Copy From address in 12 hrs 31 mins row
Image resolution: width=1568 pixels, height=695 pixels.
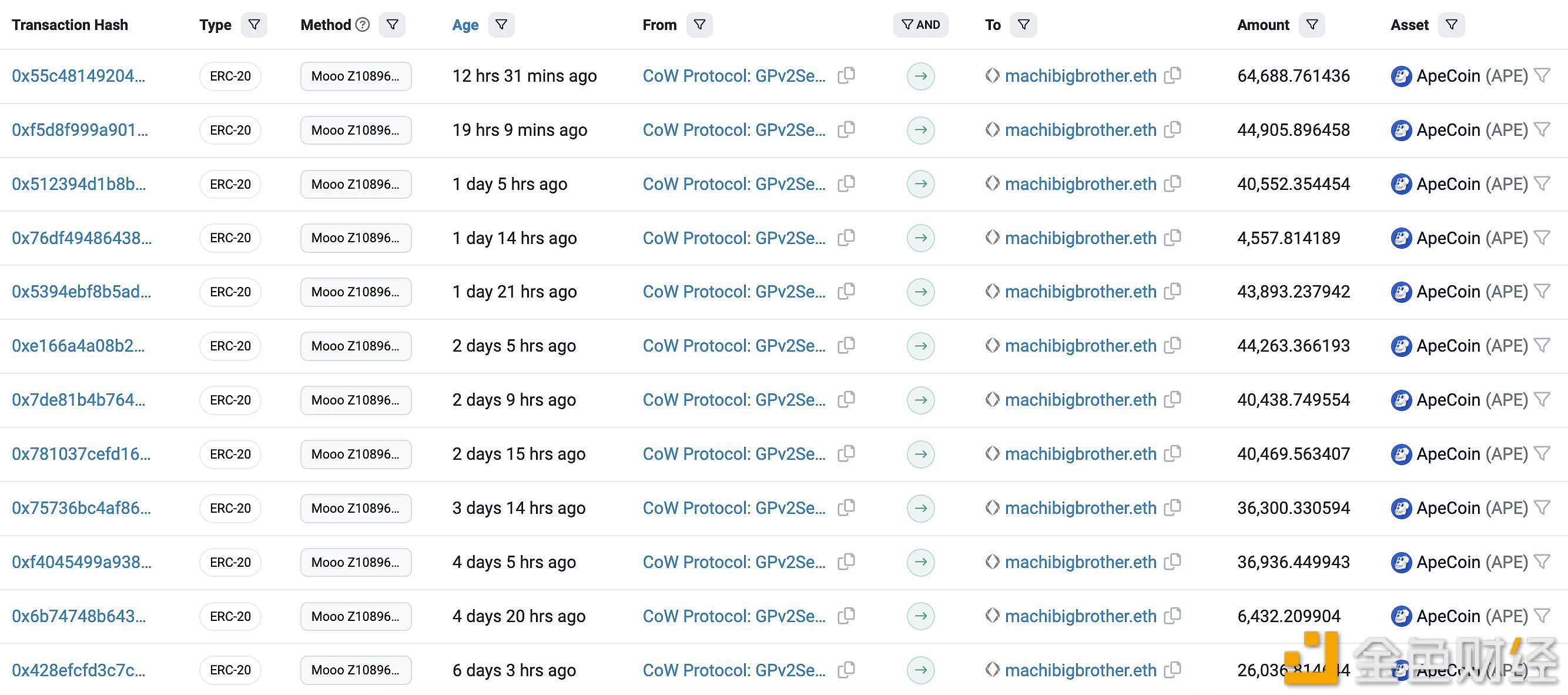click(x=846, y=75)
